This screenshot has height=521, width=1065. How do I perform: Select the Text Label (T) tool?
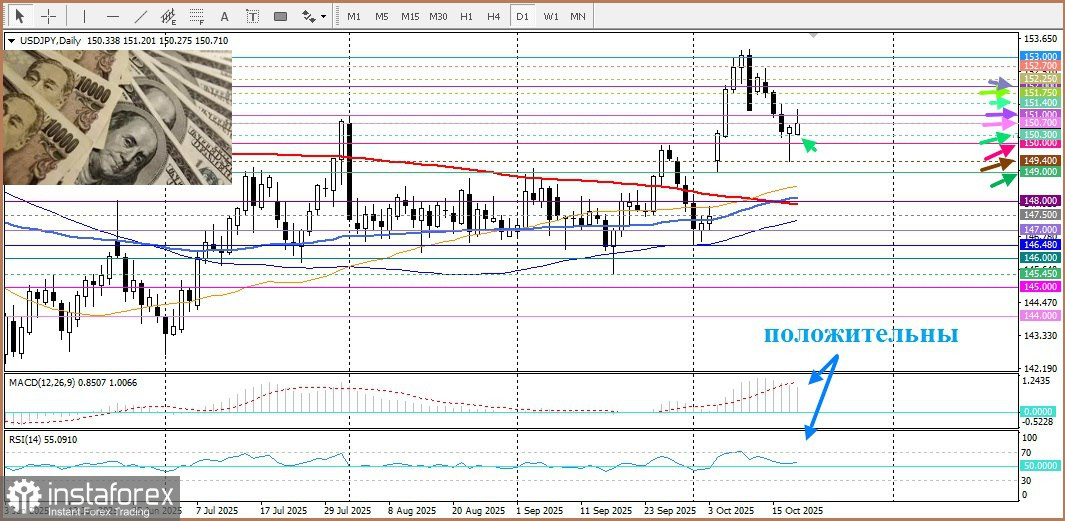click(253, 16)
